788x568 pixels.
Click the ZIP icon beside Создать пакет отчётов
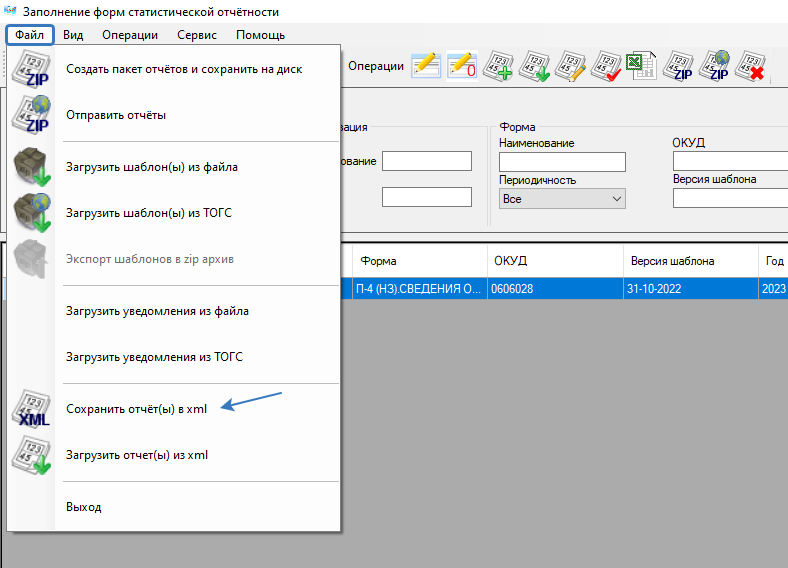pyautogui.click(x=31, y=69)
